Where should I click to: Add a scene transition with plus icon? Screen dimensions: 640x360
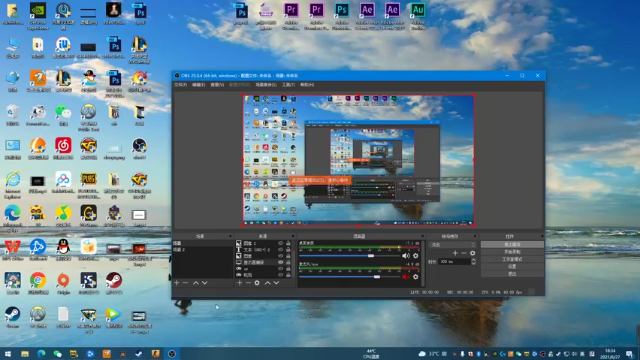click(455, 253)
